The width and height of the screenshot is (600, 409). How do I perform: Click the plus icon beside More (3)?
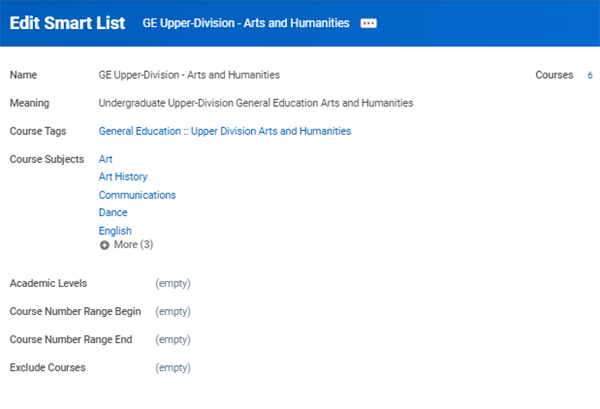104,245
